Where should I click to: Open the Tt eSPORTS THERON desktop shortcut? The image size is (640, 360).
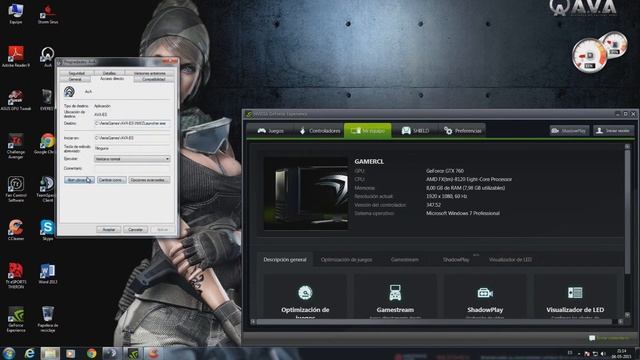pos(16,276)
